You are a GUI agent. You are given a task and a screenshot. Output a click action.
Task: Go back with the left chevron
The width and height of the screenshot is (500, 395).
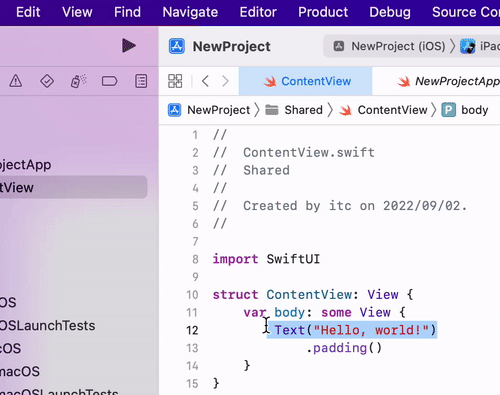pos(205,81)
